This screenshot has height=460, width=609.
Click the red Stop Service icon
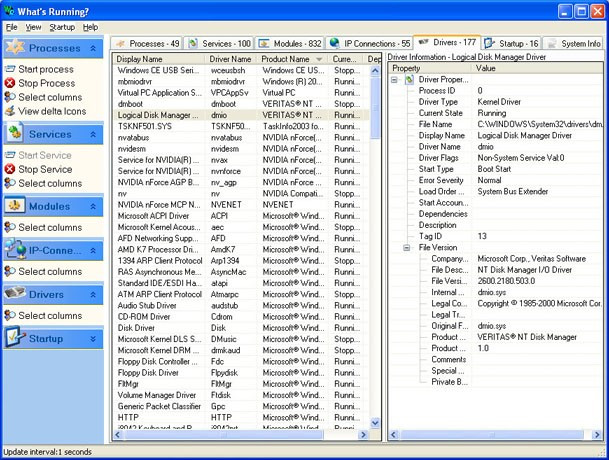pos(10,169)
